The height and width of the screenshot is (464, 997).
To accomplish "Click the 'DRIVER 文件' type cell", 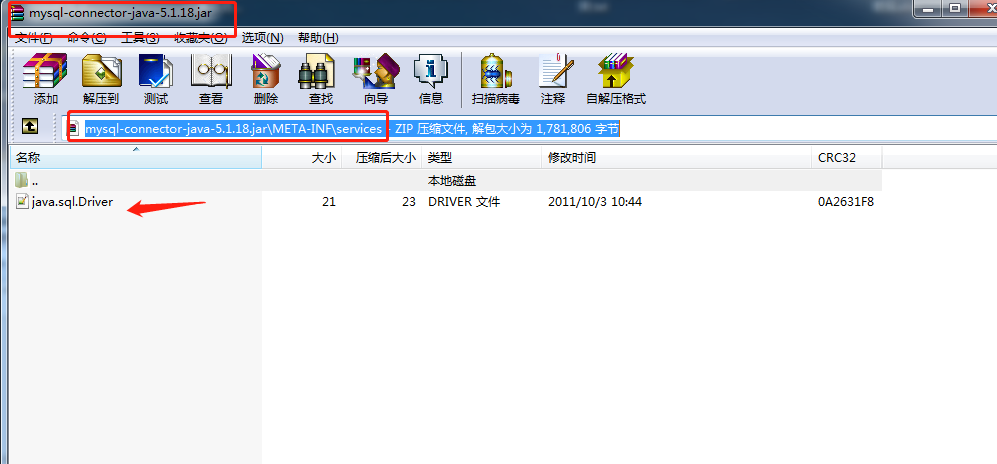I will click(464, 202).
